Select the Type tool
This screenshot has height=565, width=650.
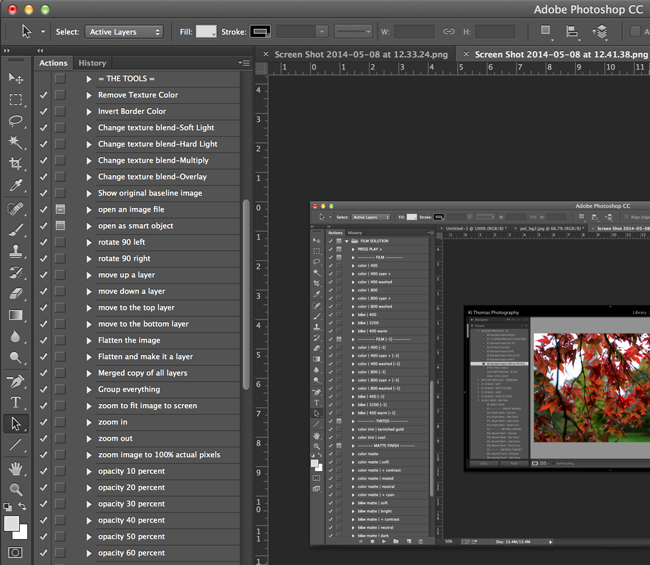tap(16, 403)
